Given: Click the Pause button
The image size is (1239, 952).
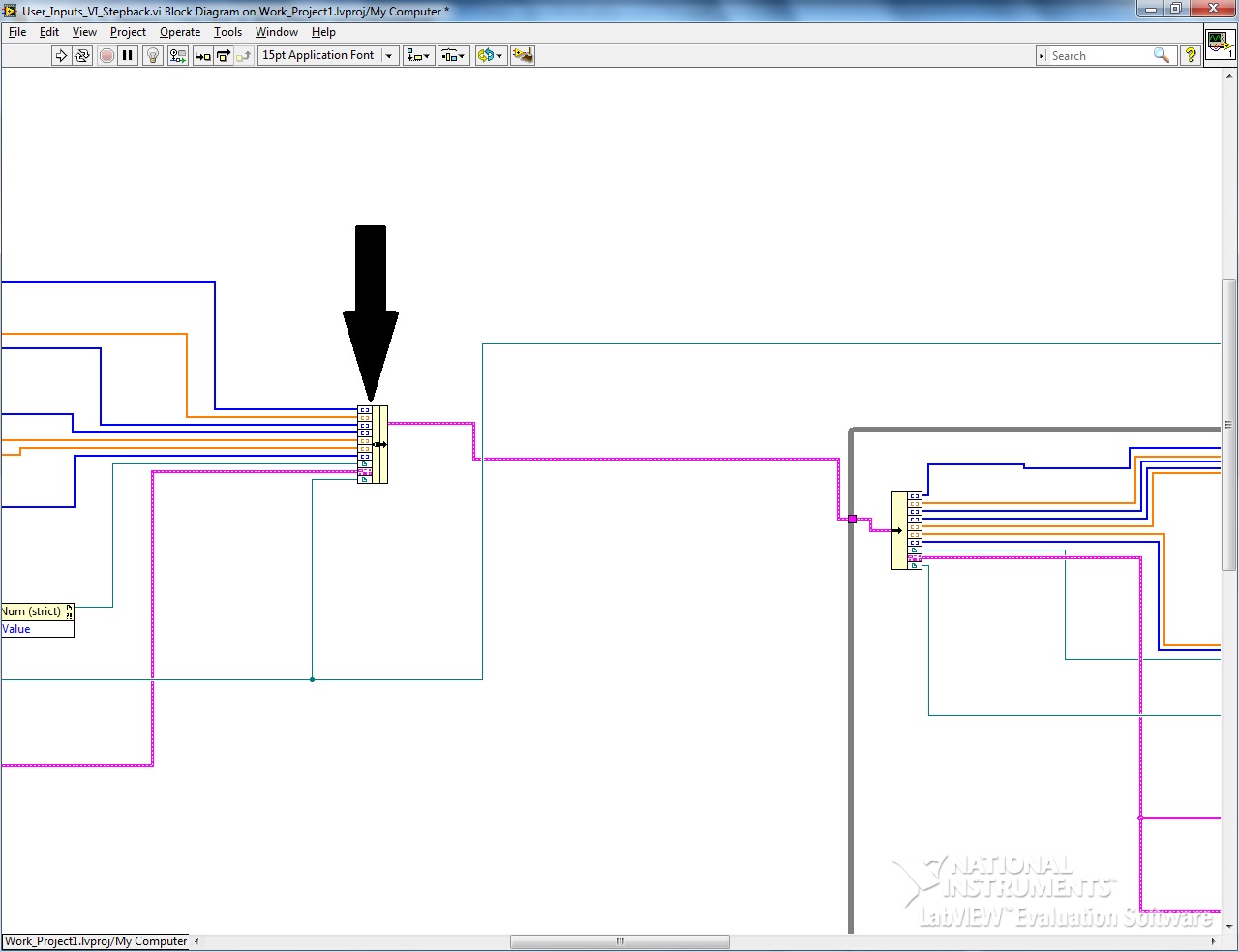Looking at the screenshot, I should point(128,55).
